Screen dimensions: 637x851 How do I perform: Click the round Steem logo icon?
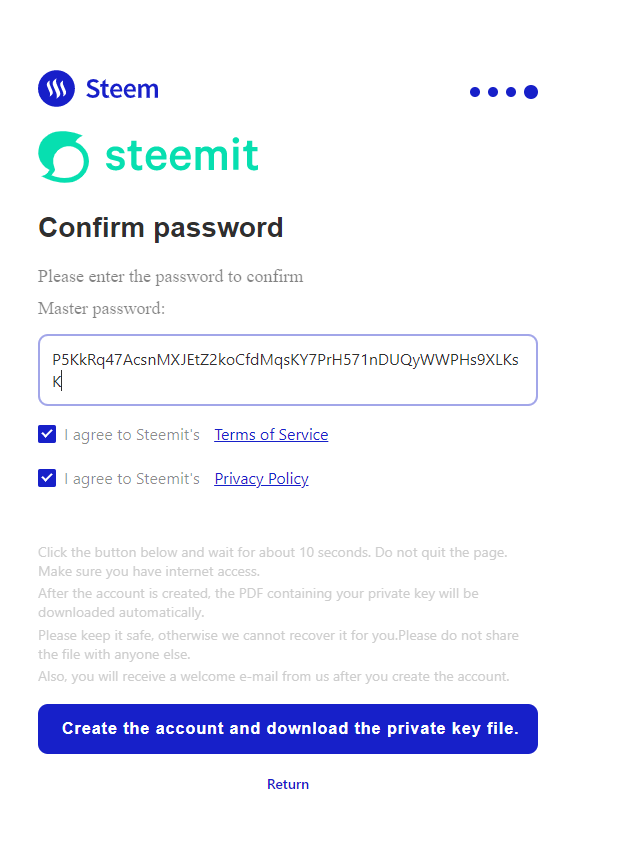point(57,89)
